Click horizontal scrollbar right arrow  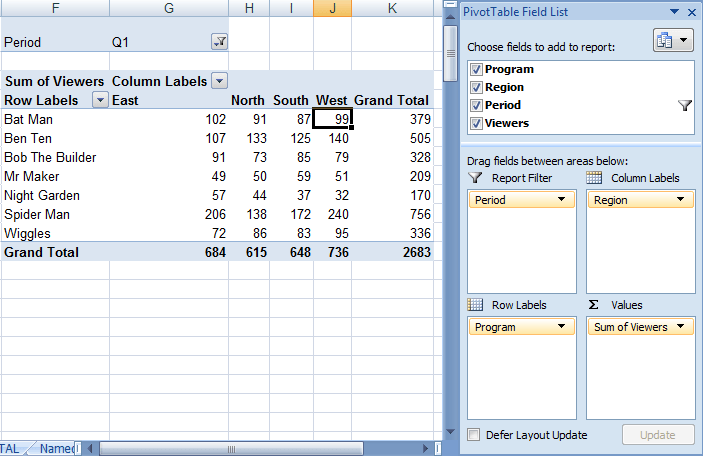click(425, 448)
